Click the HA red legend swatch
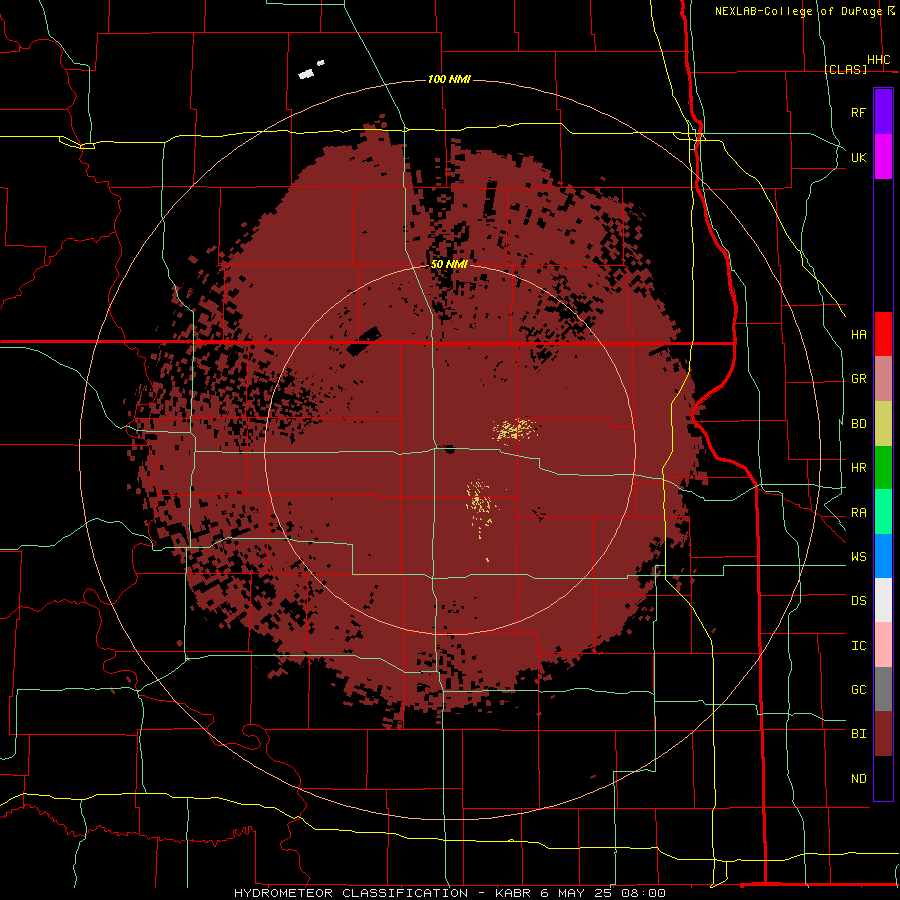900x900 pixels. coord(883,334)
